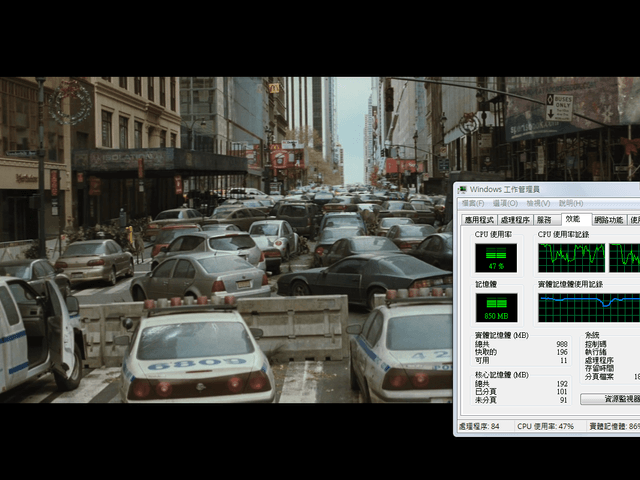Image resolution: width=640 pixels, height=480 pixels.
Task: Click the 可用 value 11
Action: (x=564, y=360)
